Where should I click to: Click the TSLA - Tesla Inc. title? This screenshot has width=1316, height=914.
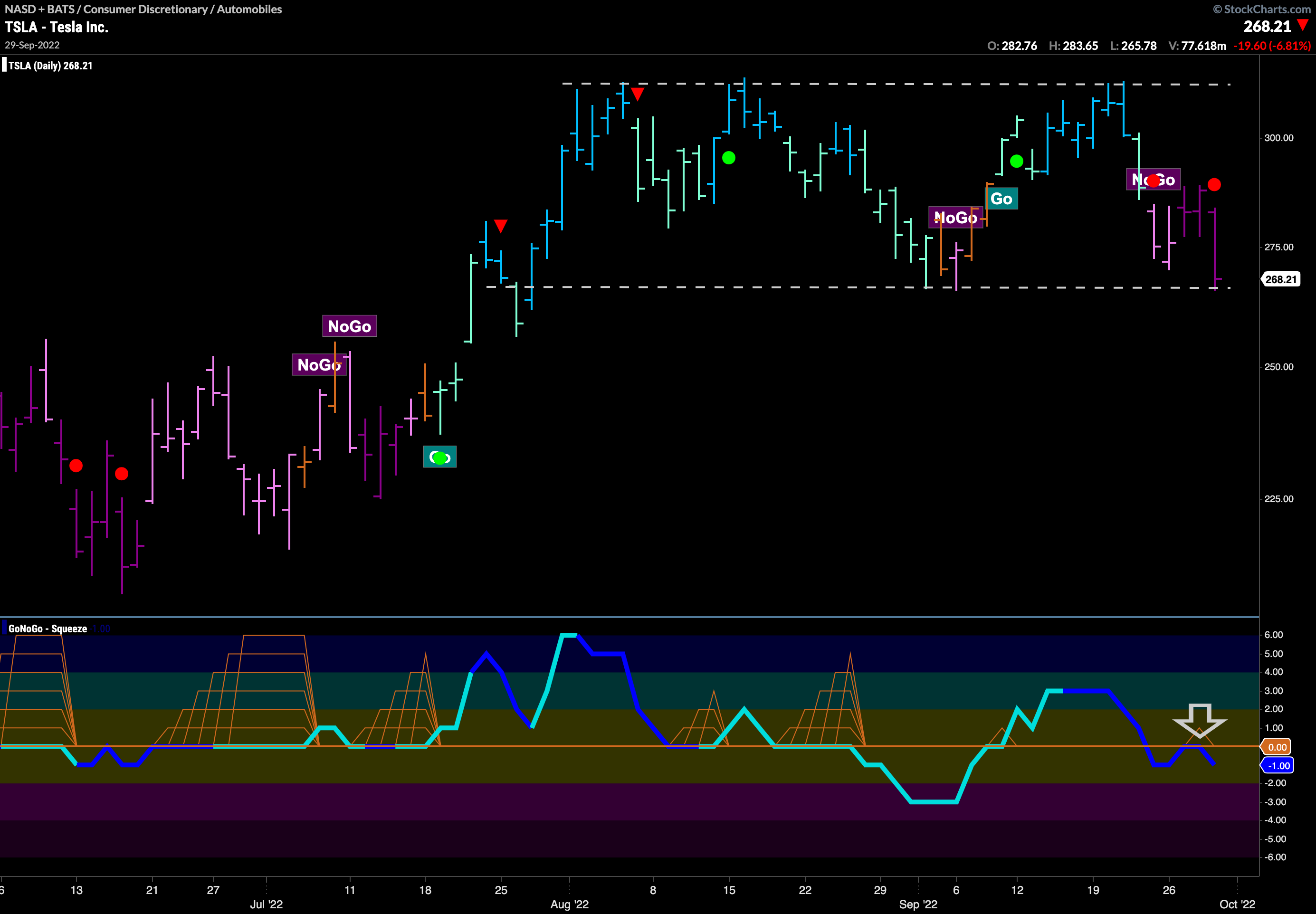pos(57,27)
